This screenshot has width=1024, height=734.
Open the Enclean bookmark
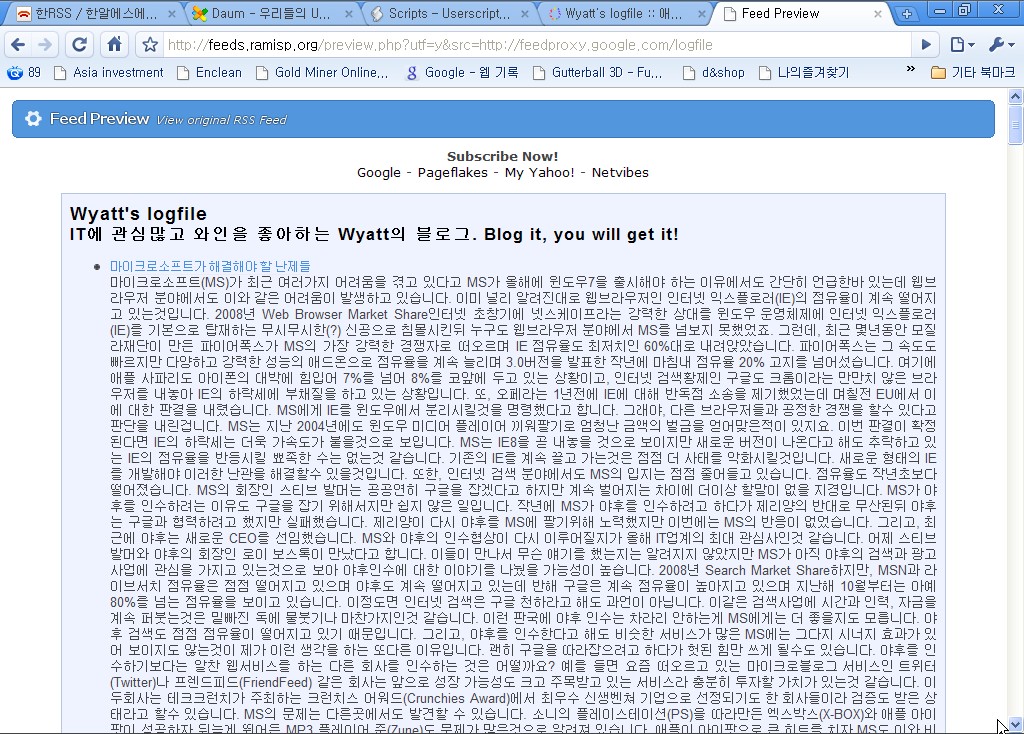click(x=209, y=72)
